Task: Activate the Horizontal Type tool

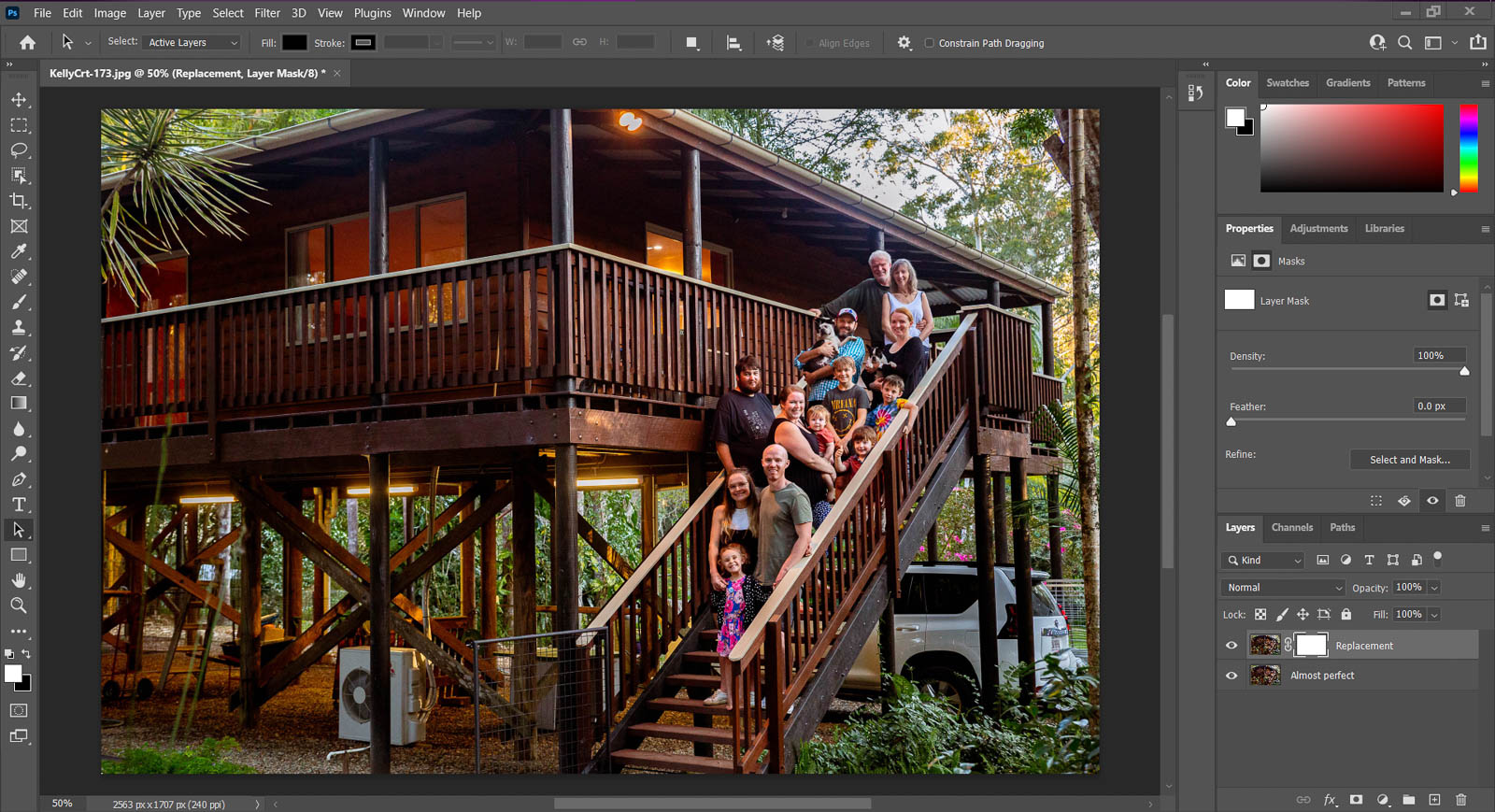Action: coord(19,505)
